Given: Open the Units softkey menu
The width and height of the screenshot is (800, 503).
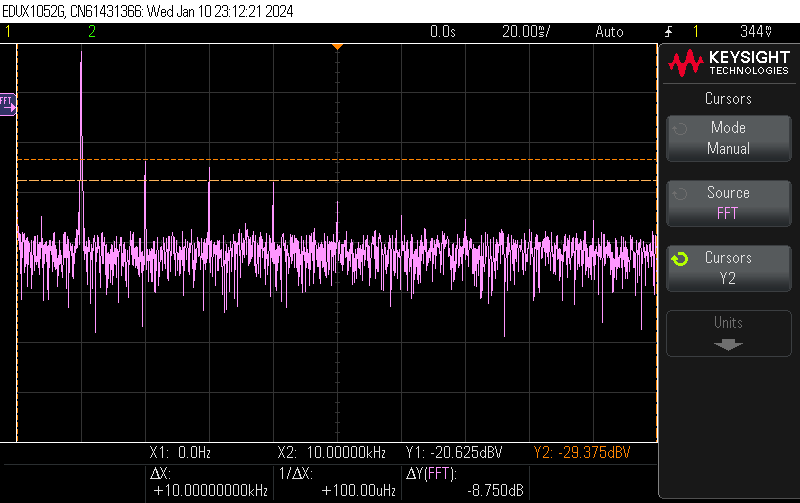Looking at the screenshot, I should pyautogui.click(x=729, y=333).
